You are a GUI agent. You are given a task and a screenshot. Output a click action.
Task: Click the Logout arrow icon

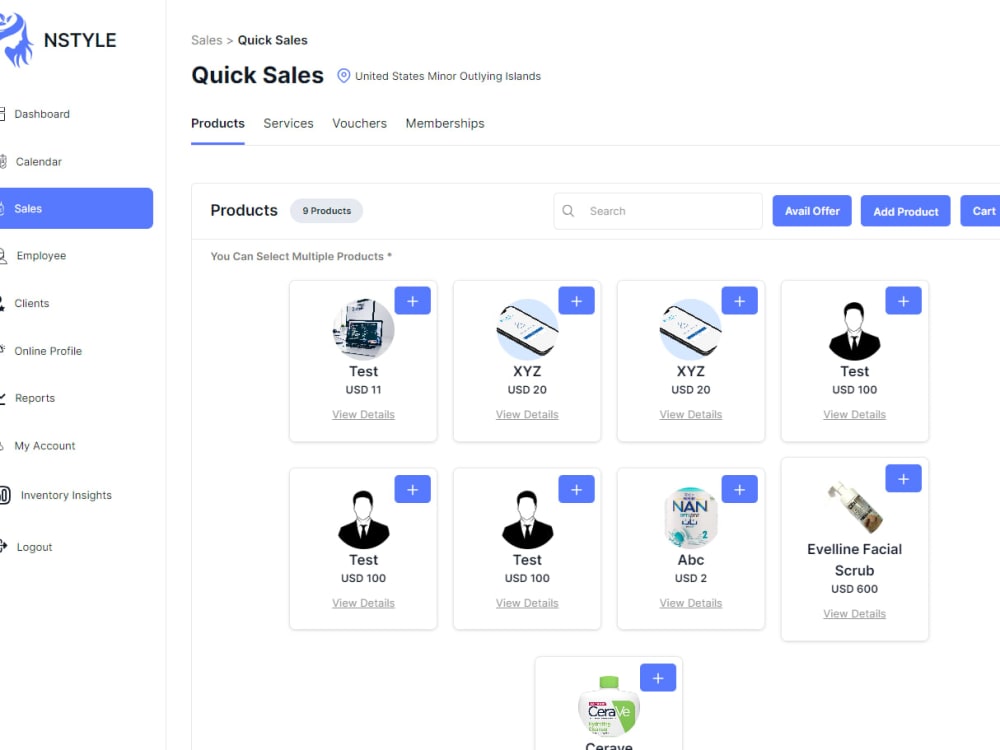[3, 547]
